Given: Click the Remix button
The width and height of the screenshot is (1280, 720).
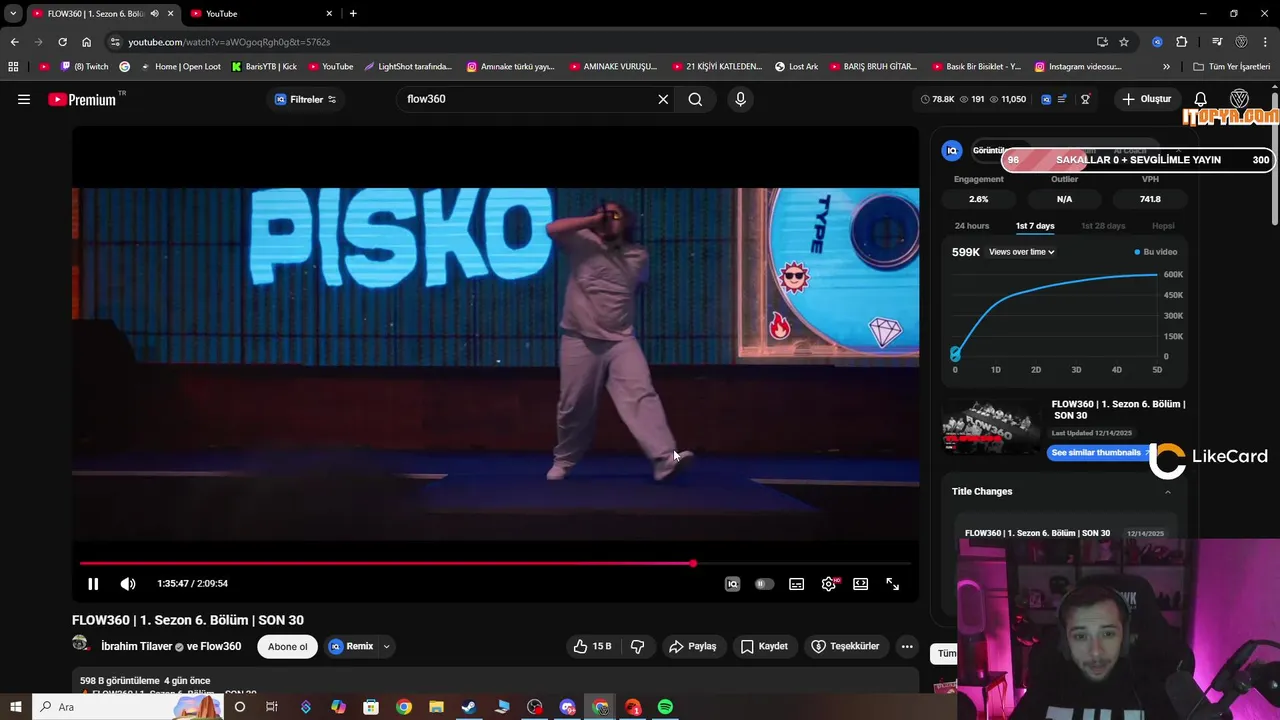Looking at the screenshot, I should (351, 646).
